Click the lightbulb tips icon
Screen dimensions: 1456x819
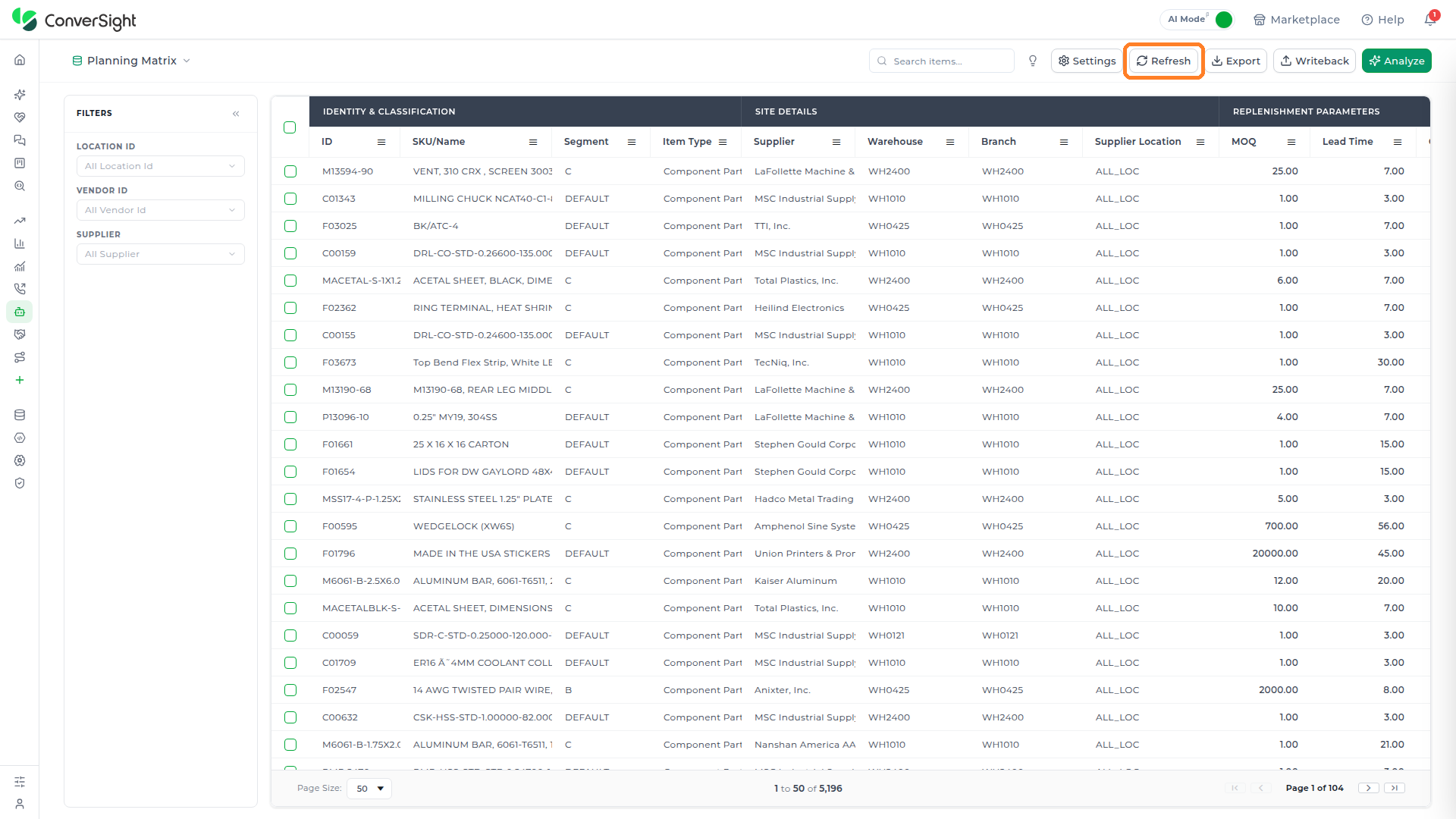tap(1033, 61)
